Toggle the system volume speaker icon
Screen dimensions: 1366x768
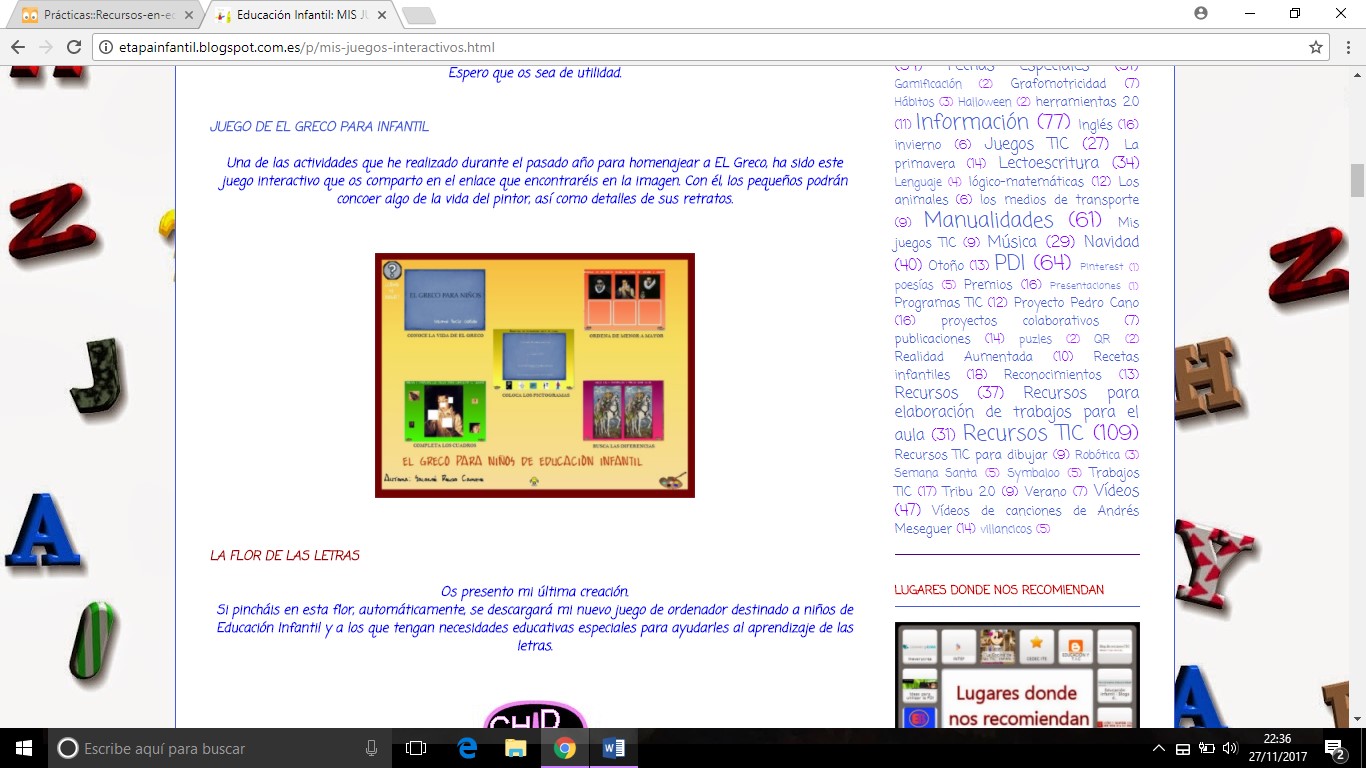[x=1229, y=748]
